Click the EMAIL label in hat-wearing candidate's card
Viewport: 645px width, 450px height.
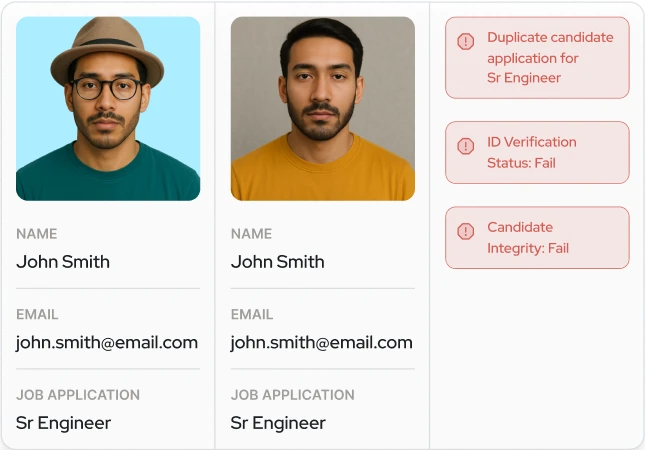pyautogui.click(x=37, y=314)
